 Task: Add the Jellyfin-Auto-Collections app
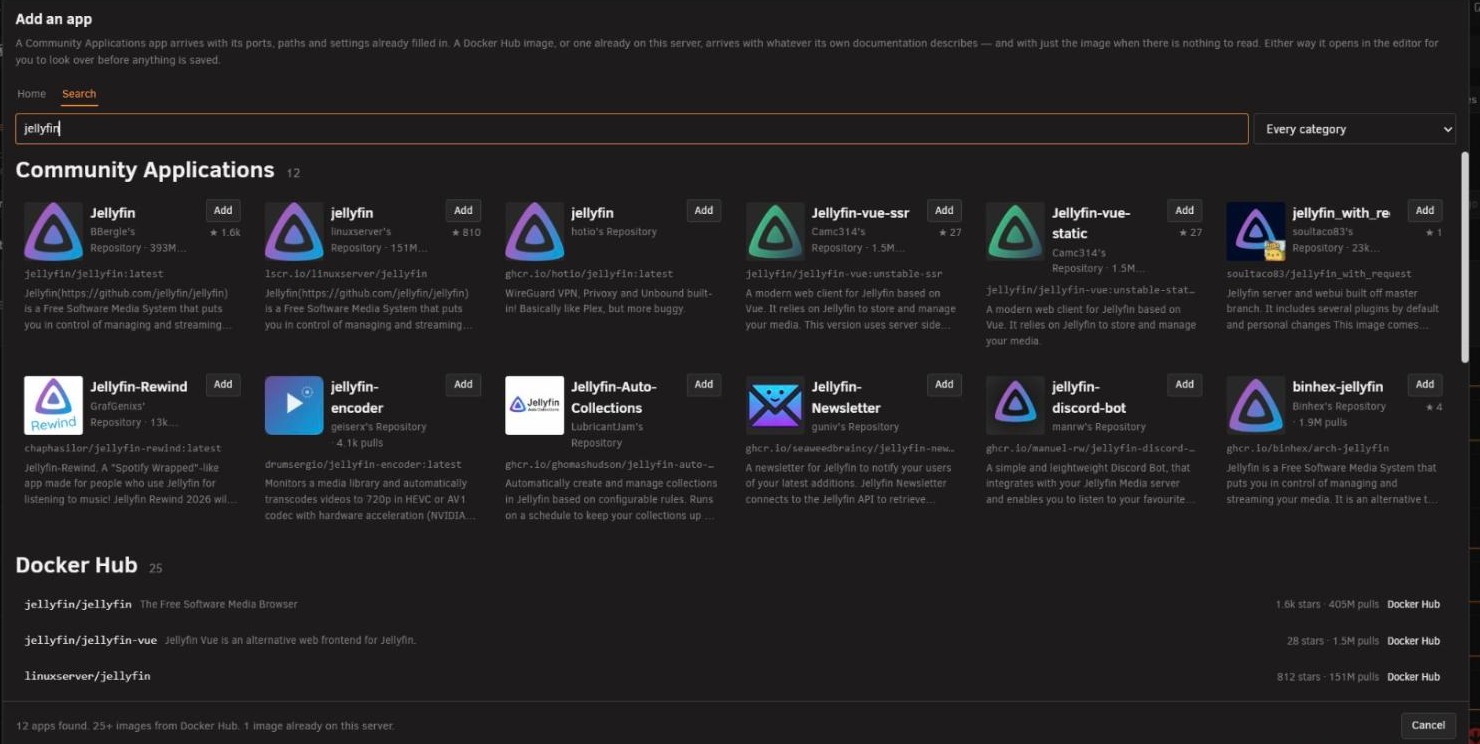coord(704,384)
